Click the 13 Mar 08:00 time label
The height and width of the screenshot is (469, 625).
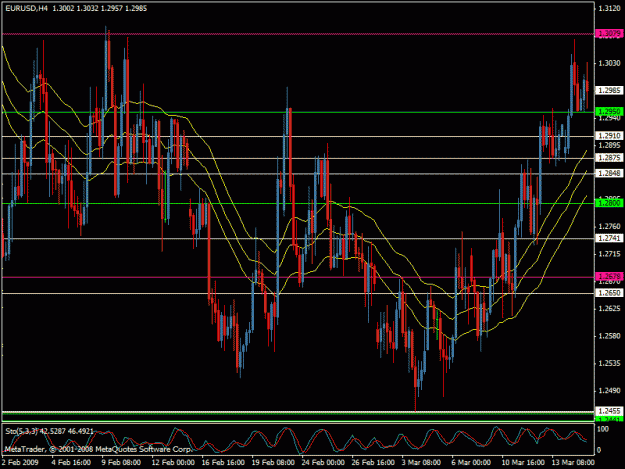[573, 462]
